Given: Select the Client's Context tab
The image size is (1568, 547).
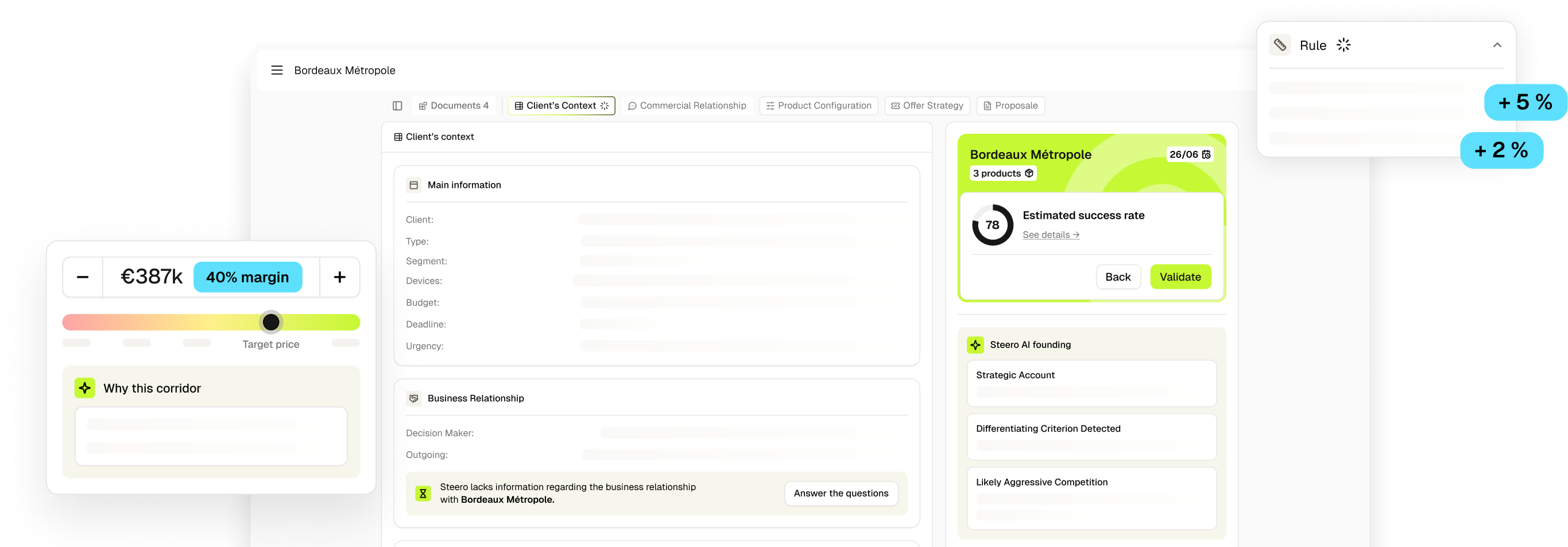Looking at the screenshot, I should click(561, 106).
